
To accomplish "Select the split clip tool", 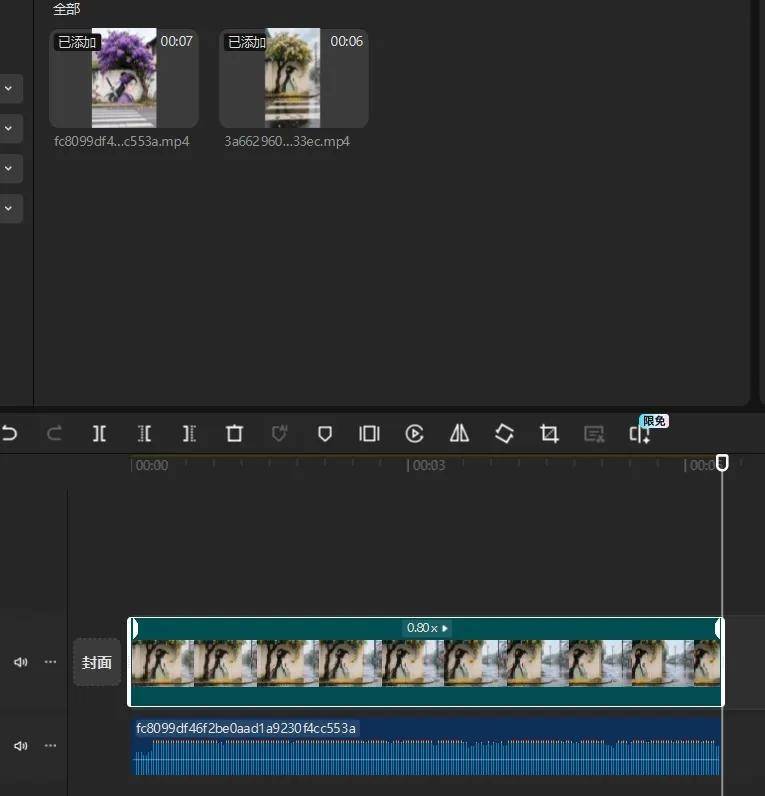I will (x=100, y=433).
